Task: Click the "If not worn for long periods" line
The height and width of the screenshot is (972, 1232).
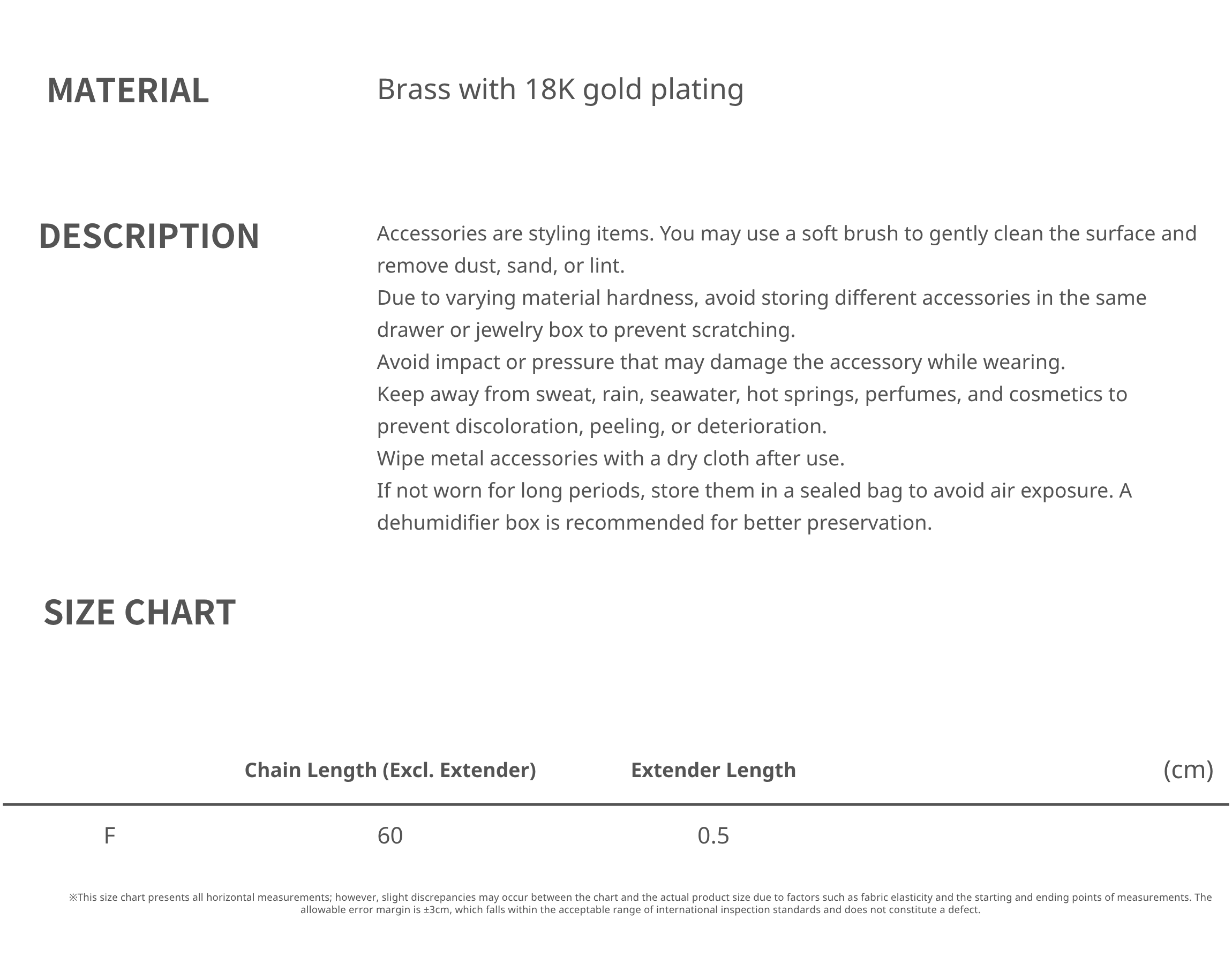Action: pos(754,491)
